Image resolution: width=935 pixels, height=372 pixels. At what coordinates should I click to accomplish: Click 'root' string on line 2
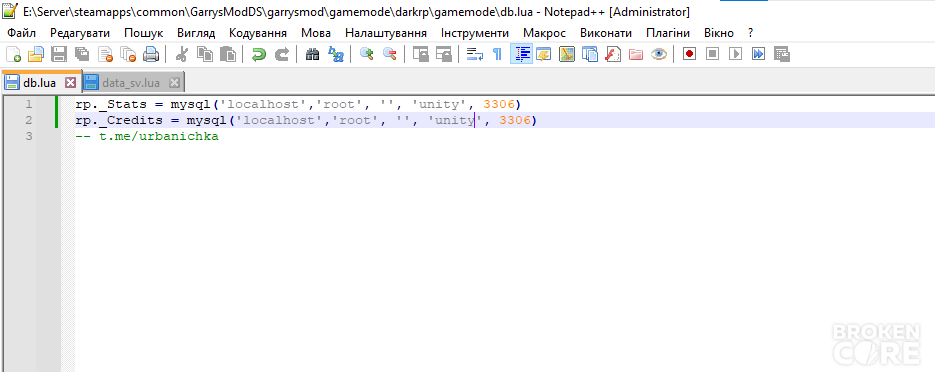(x=356, y=120)
